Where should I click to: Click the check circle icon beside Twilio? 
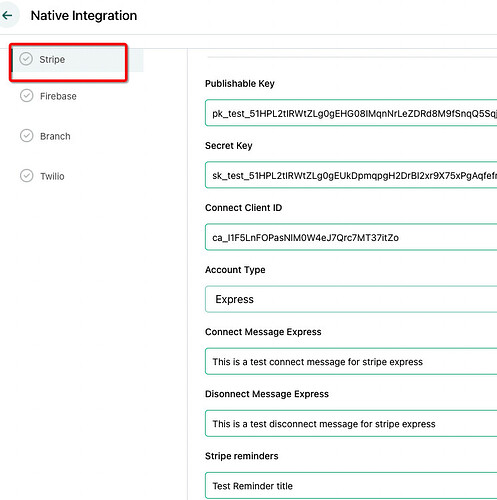point(27,176)
